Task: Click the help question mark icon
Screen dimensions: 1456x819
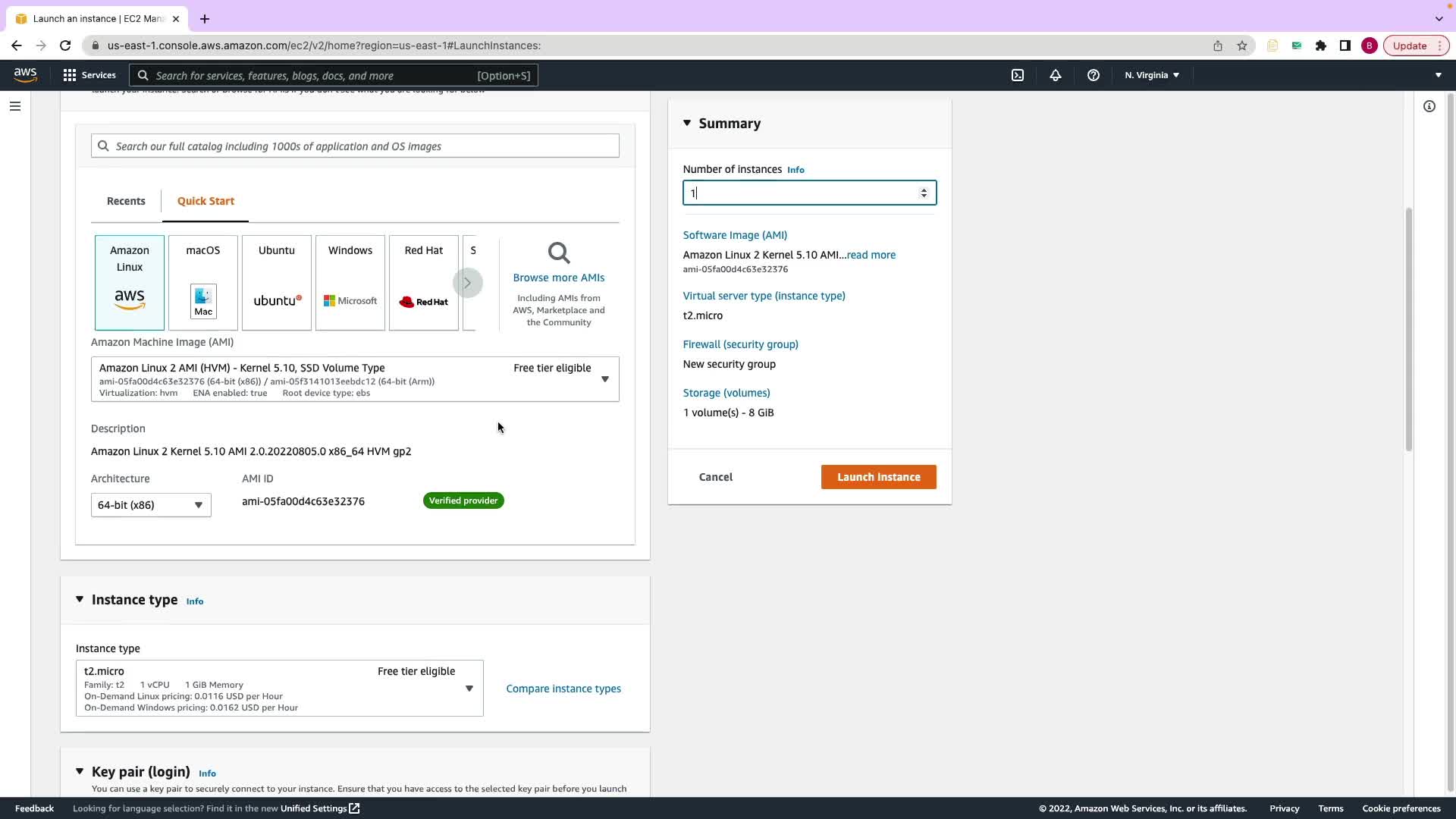Action: pyautogui.click(x=1093, y=75)
